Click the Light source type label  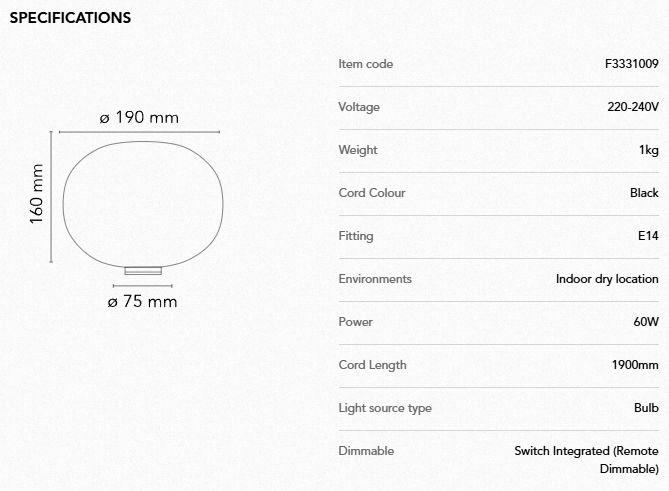(385, 408)
